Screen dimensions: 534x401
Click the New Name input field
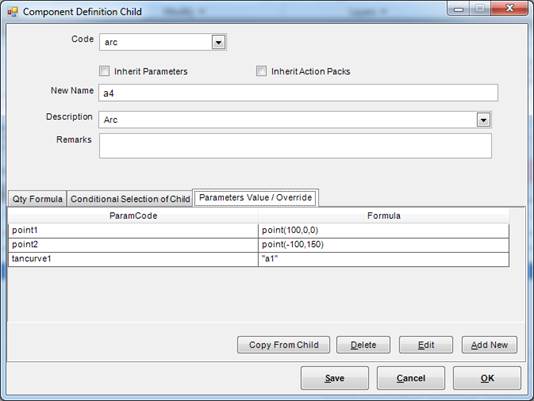[x=298, y=93]
